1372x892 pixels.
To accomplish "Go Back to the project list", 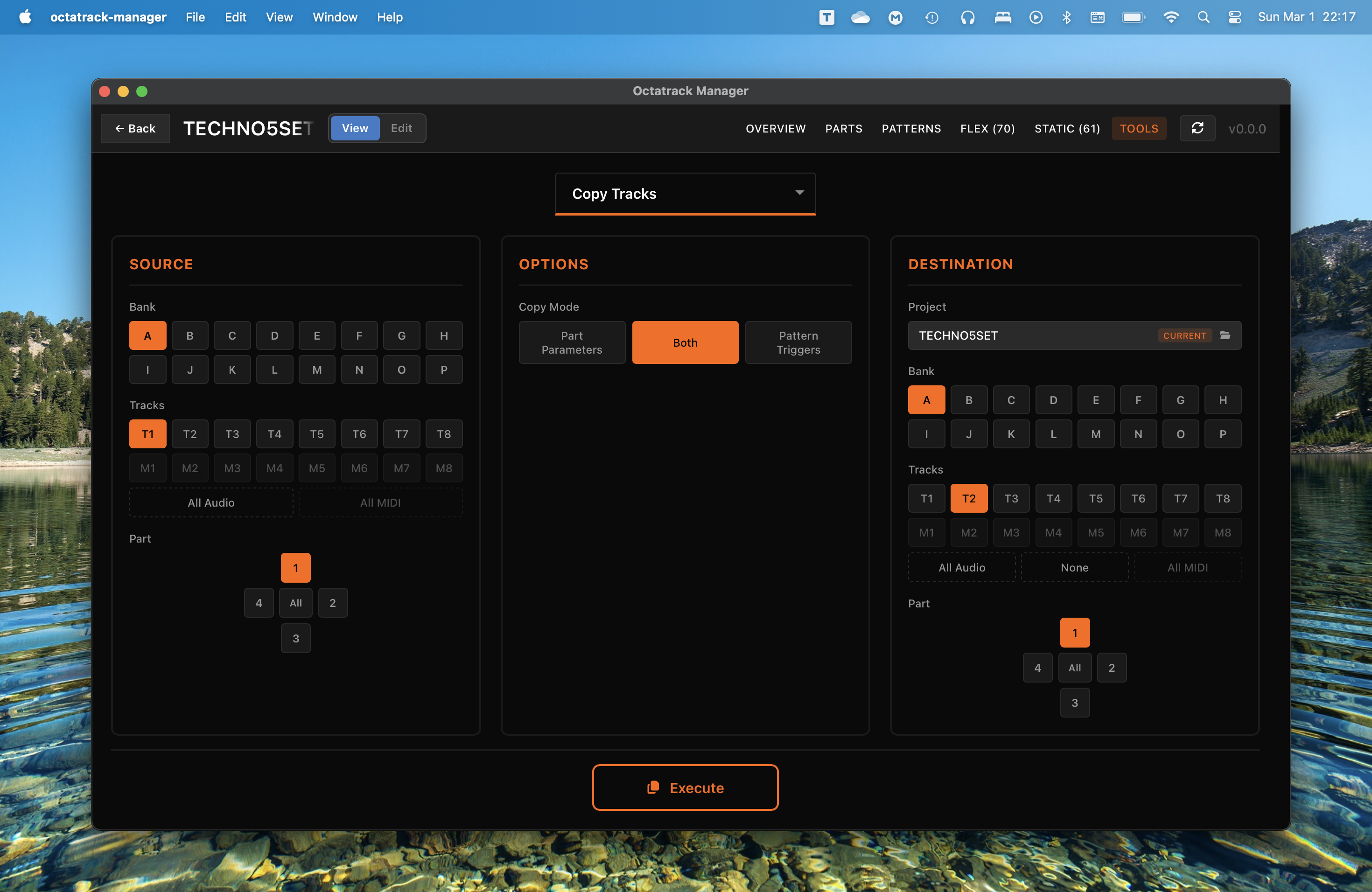I will 135,128.
